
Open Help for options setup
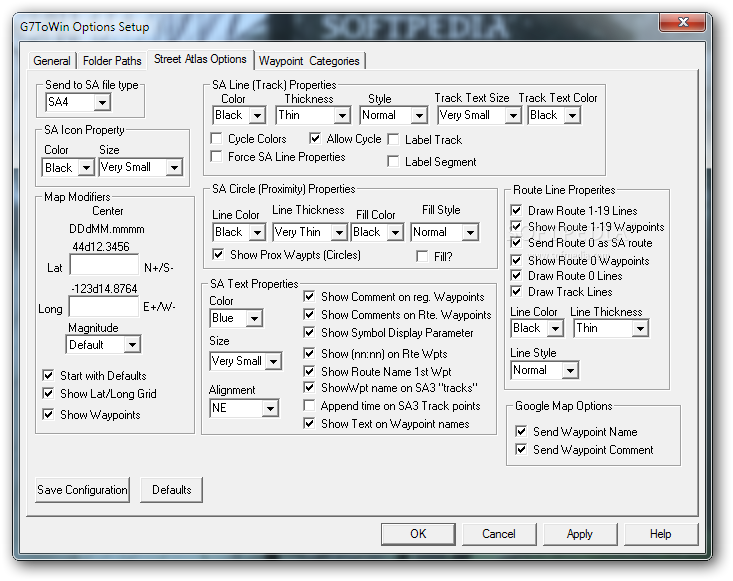click(x=661, y=534)
